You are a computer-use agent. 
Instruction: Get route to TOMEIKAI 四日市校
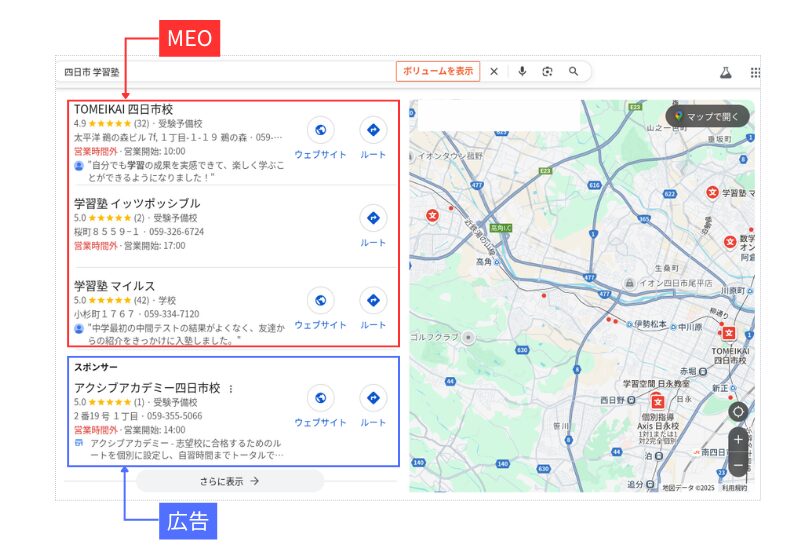[373, 130]
